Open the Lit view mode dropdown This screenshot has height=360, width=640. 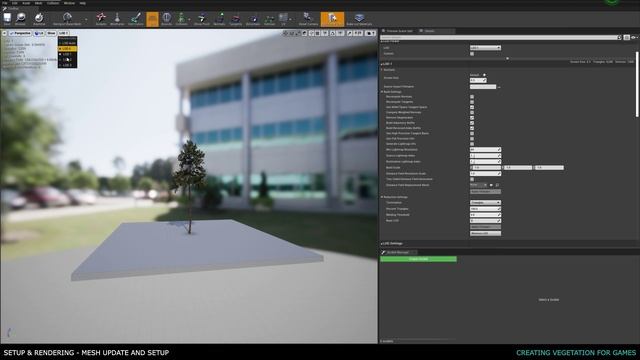(39, 33)
